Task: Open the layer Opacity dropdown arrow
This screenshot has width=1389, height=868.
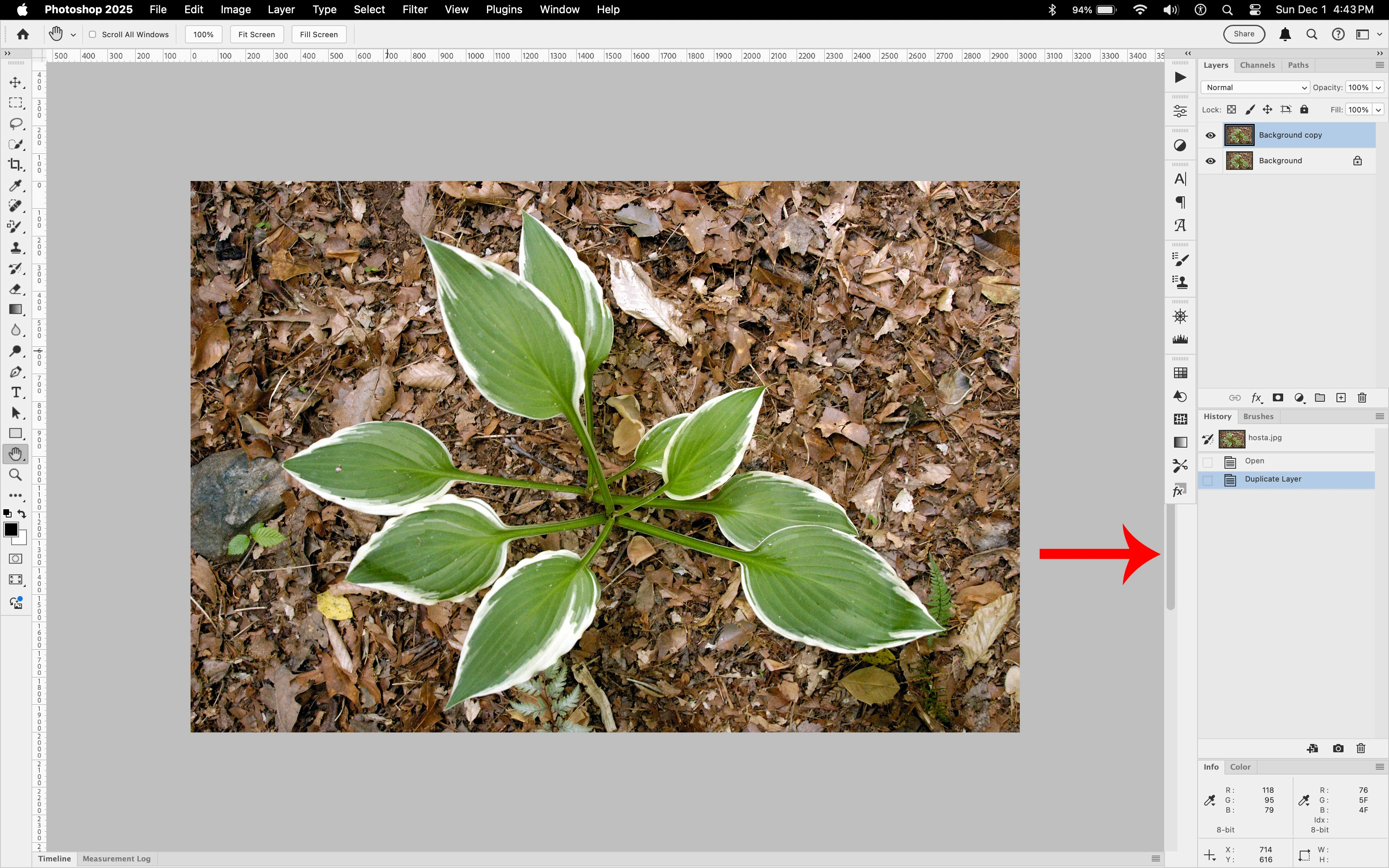Action: coord(1378,87)
